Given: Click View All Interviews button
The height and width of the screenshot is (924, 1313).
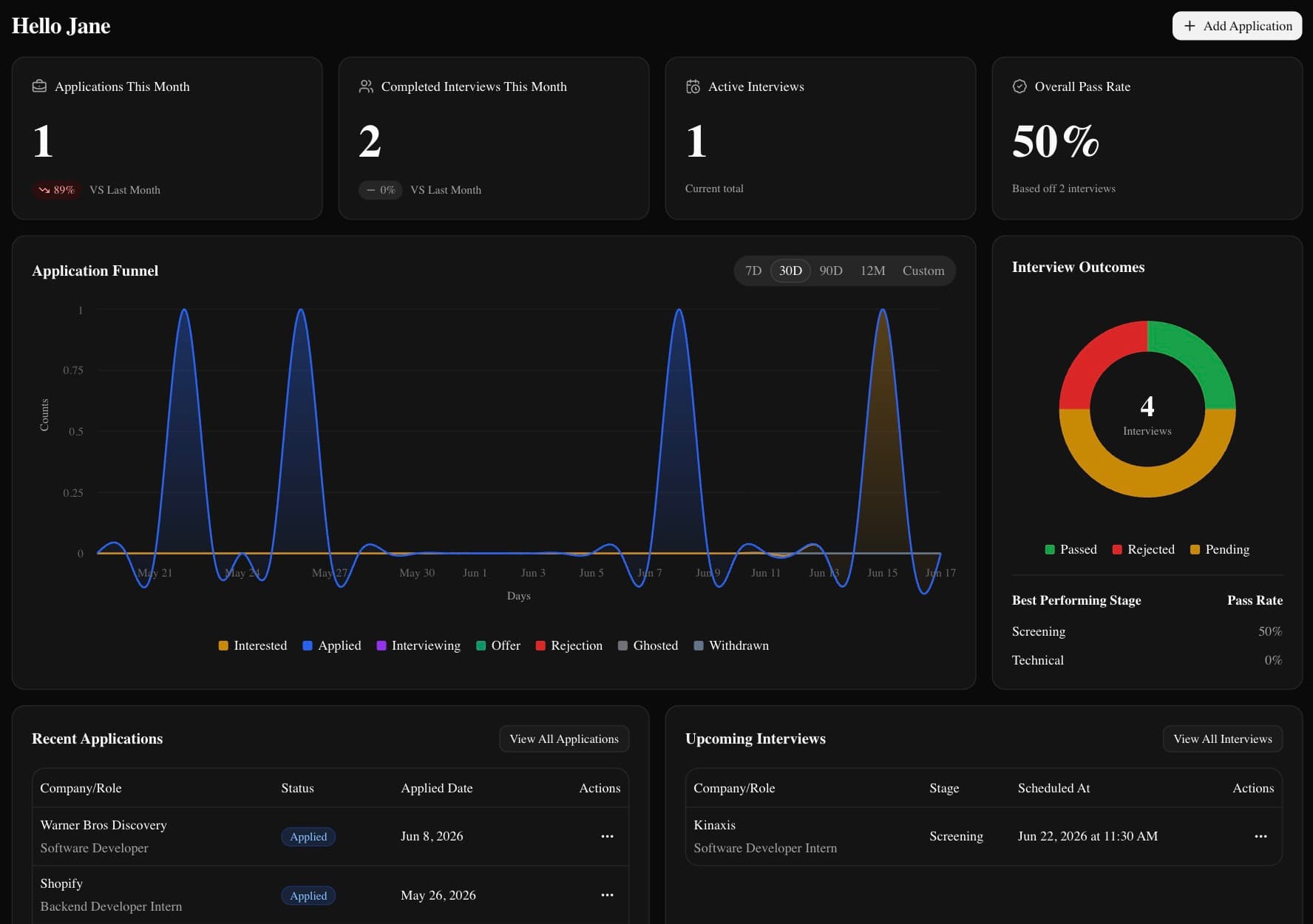Looking at the screenshot, I should pyautogui.click(x=1223, y=739).
